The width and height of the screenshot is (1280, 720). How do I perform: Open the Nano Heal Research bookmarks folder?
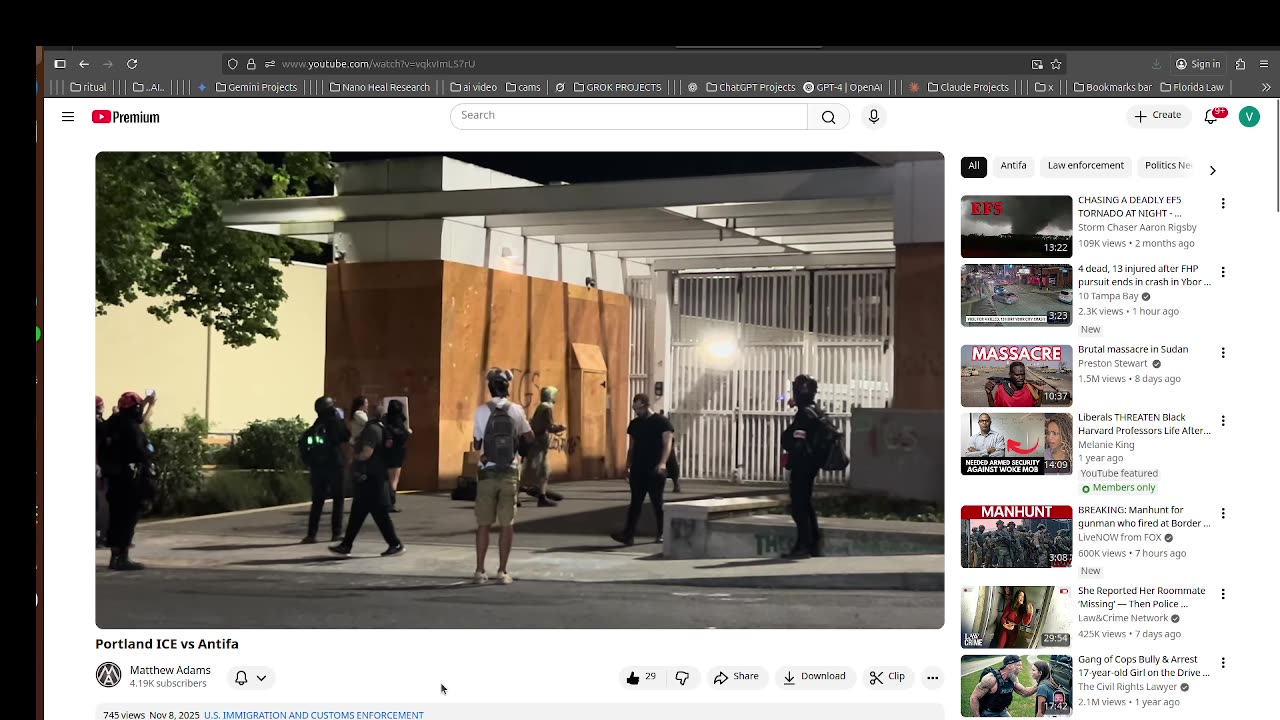379,87
